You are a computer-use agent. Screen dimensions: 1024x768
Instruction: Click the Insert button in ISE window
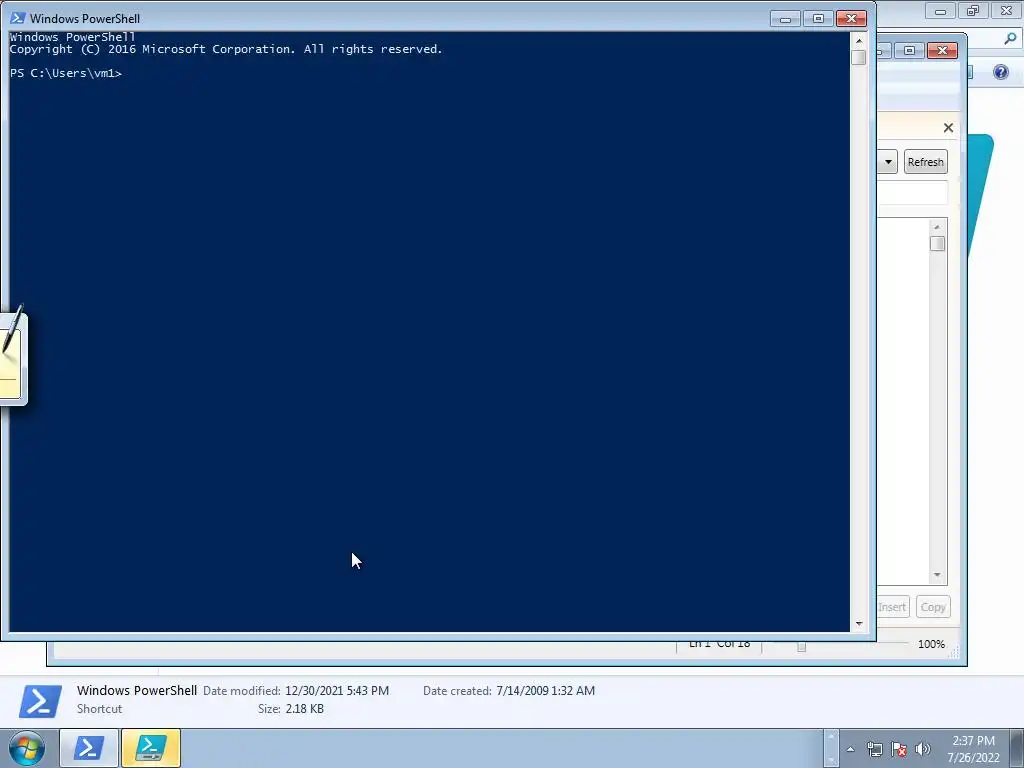(x=892, y=607)
